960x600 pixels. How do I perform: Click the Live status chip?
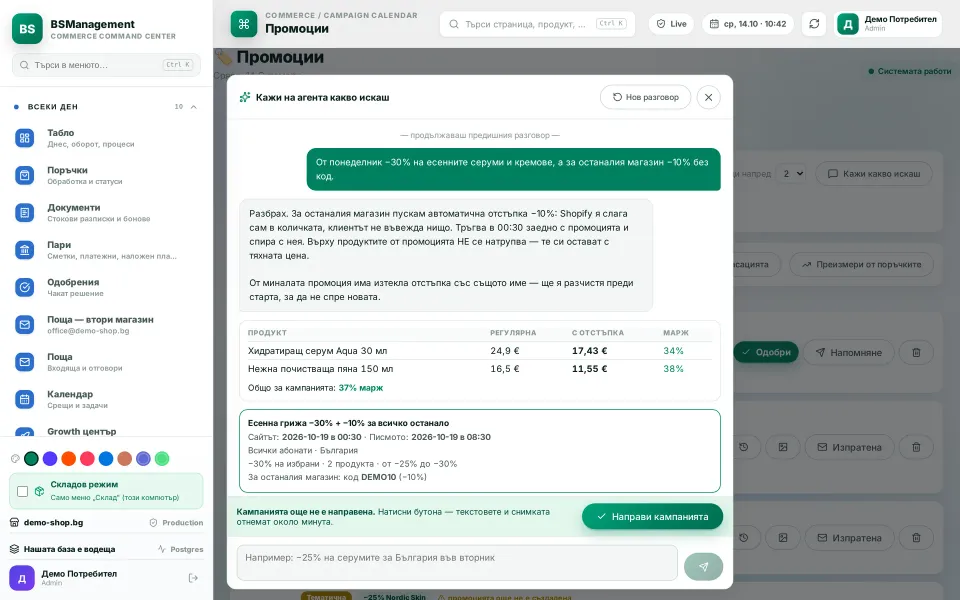(671, 24)
